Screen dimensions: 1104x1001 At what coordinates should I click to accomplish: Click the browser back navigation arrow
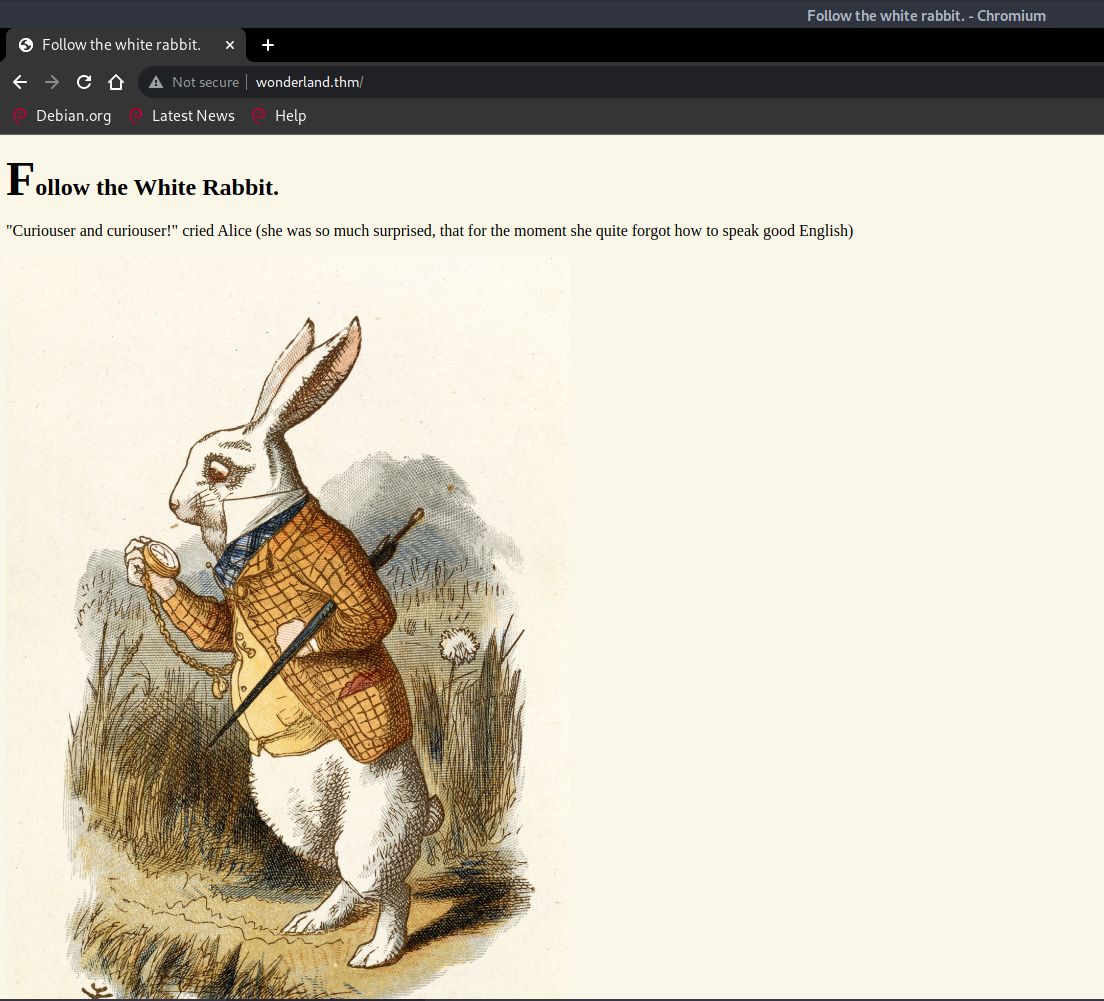(20, 82)
